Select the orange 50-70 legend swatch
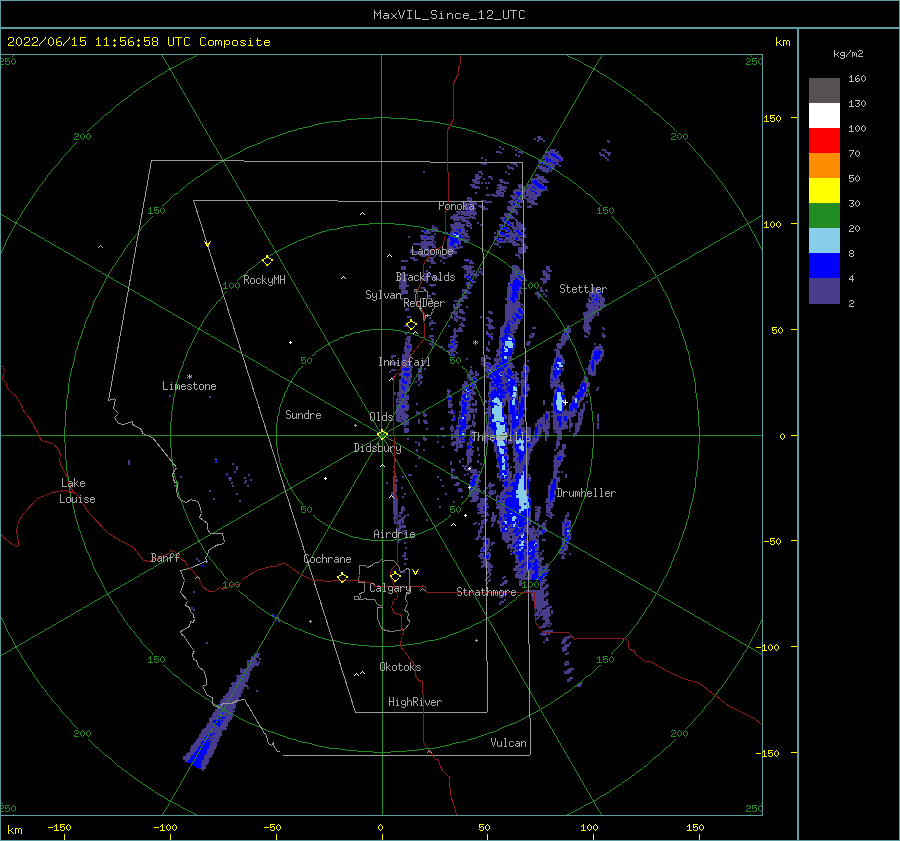 [x=824, y=165]
